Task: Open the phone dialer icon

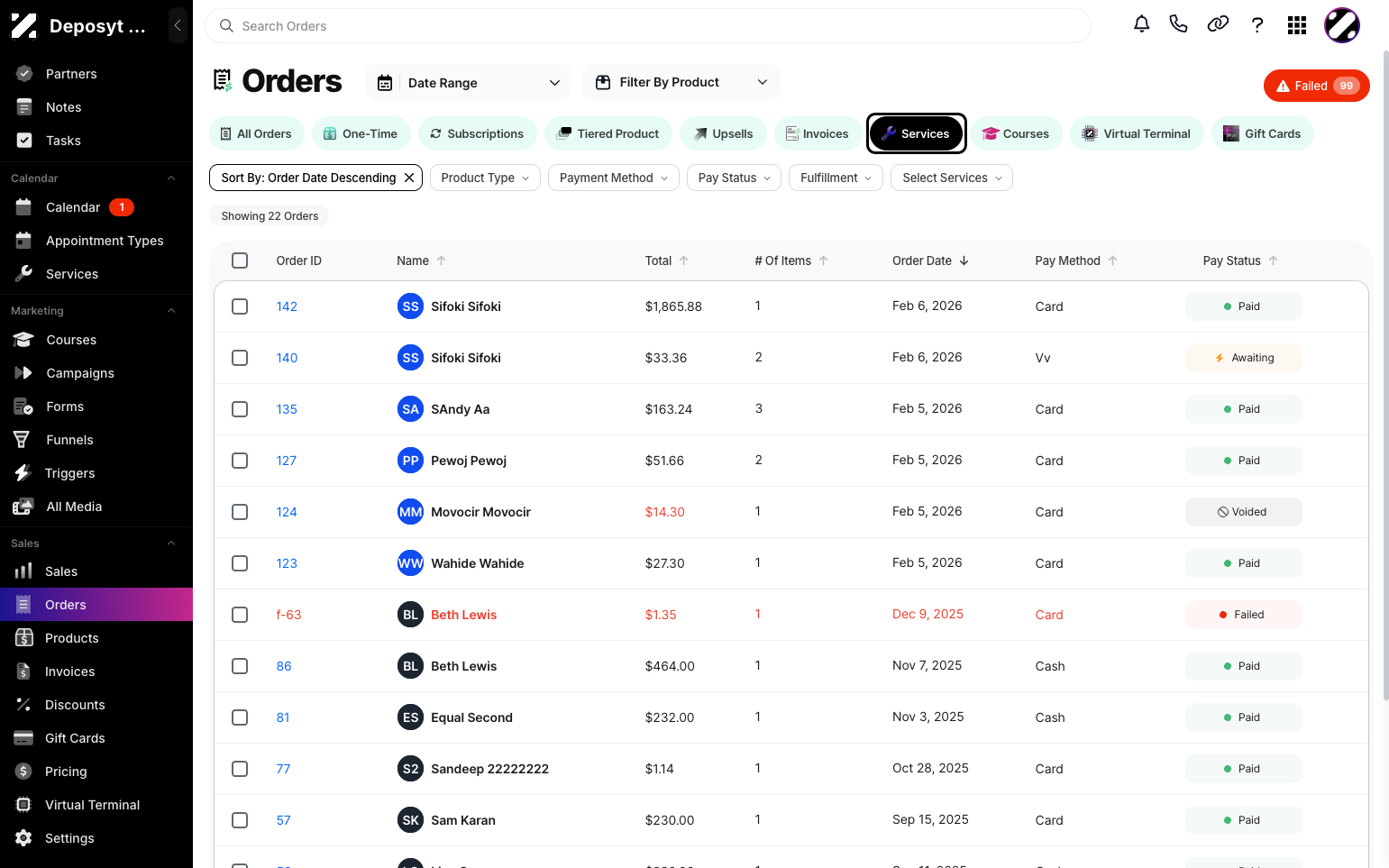Action: [1178, 24]
